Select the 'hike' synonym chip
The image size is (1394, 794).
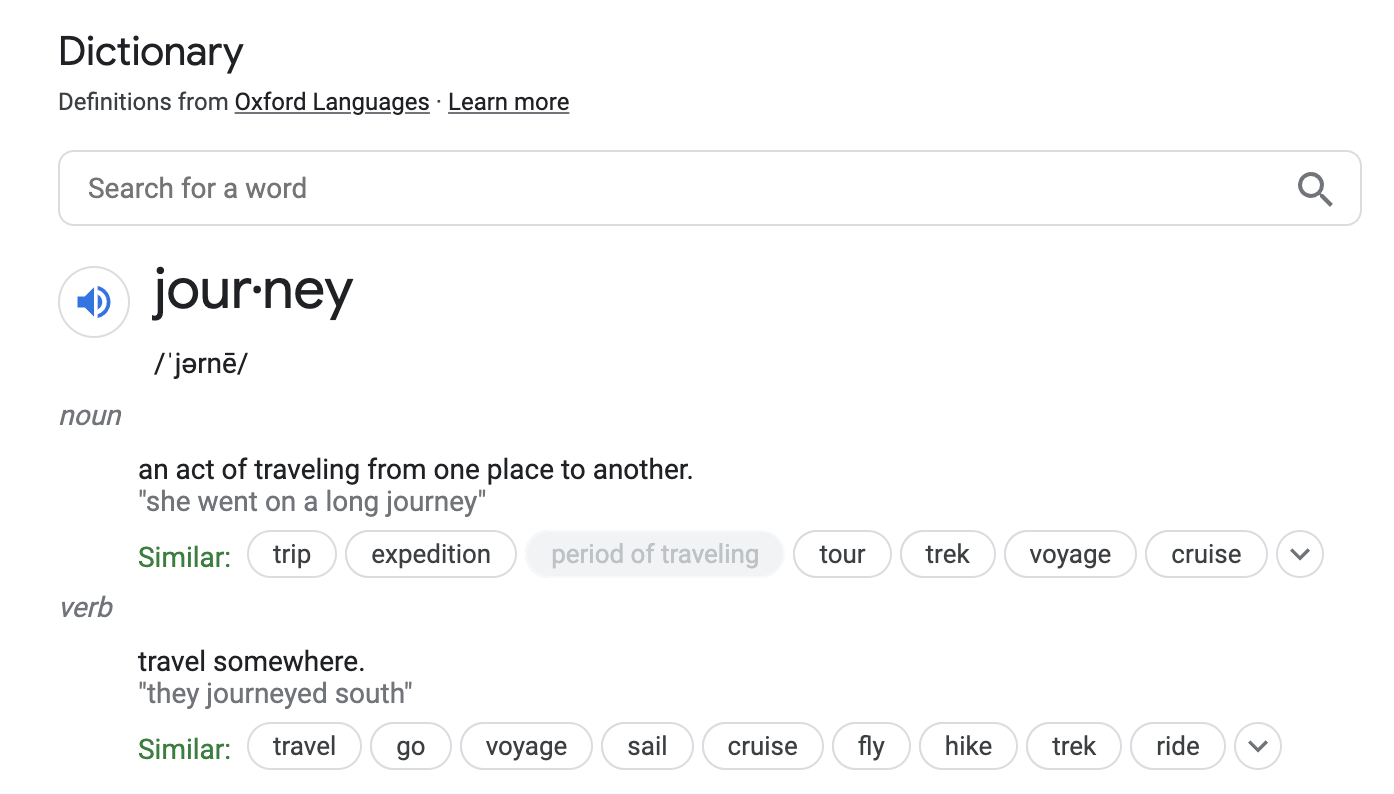[x=968, y=746]
